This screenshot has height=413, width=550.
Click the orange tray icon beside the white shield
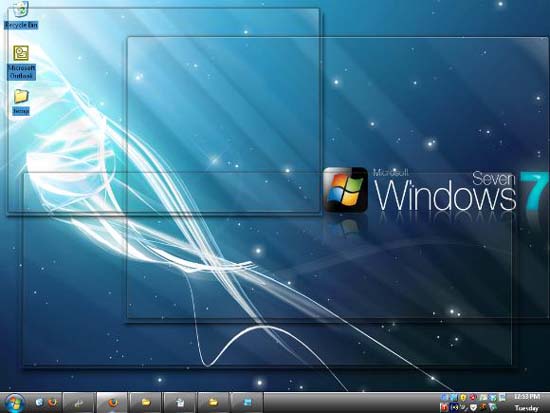tap(483, 407)
